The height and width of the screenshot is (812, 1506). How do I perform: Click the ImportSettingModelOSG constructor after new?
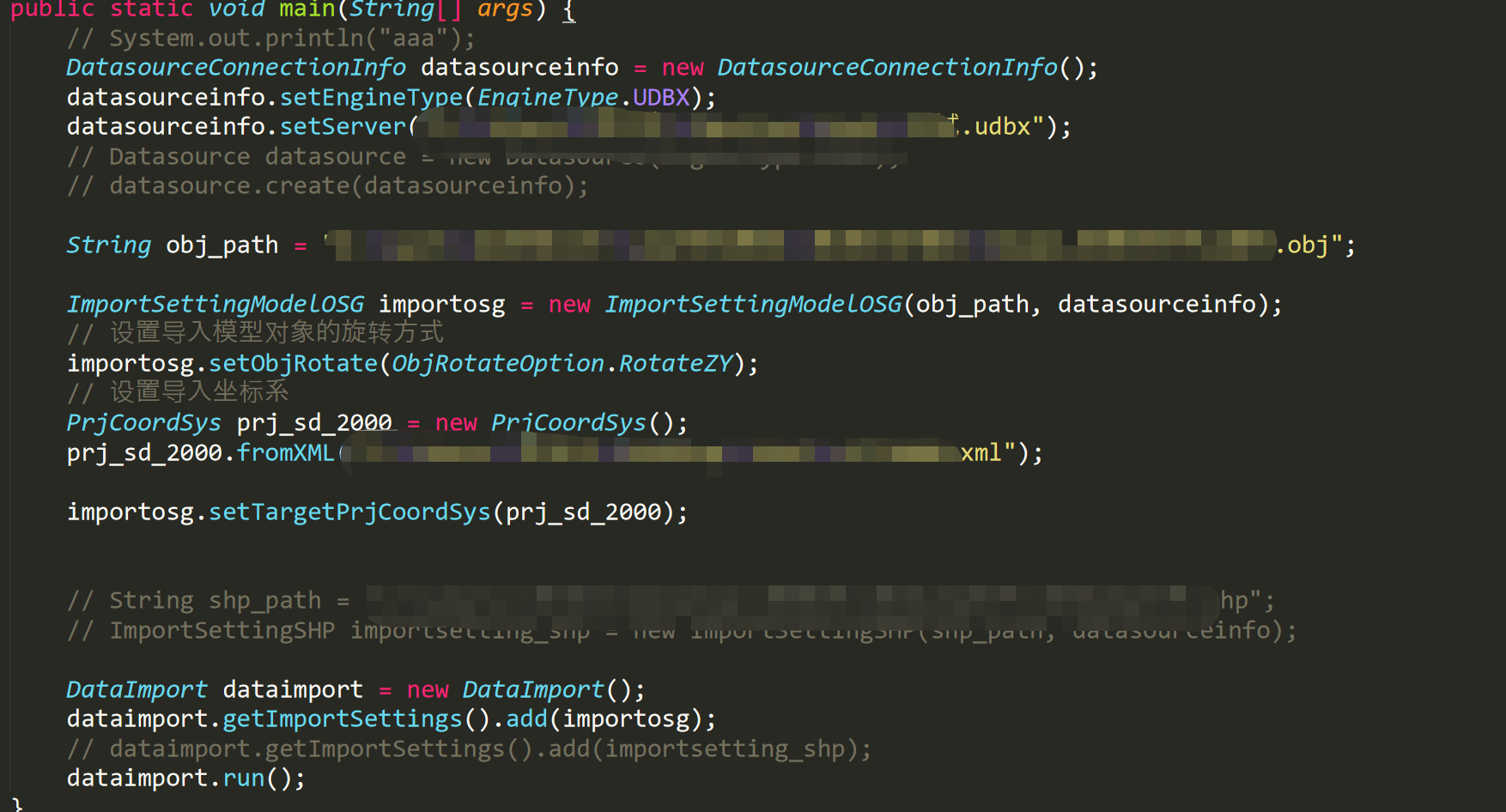pyautogui.click(x=753, y=305)
